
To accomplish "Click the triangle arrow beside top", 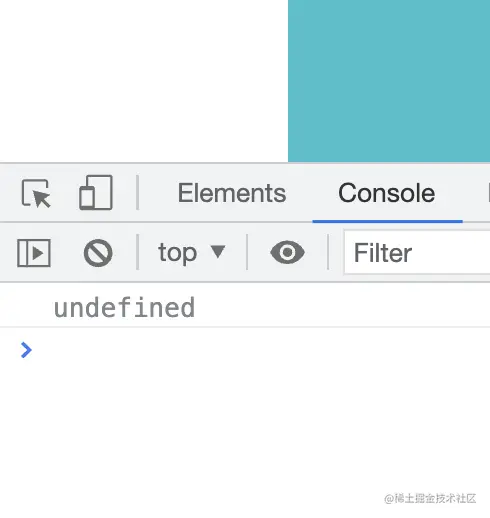I will point(218,251).
